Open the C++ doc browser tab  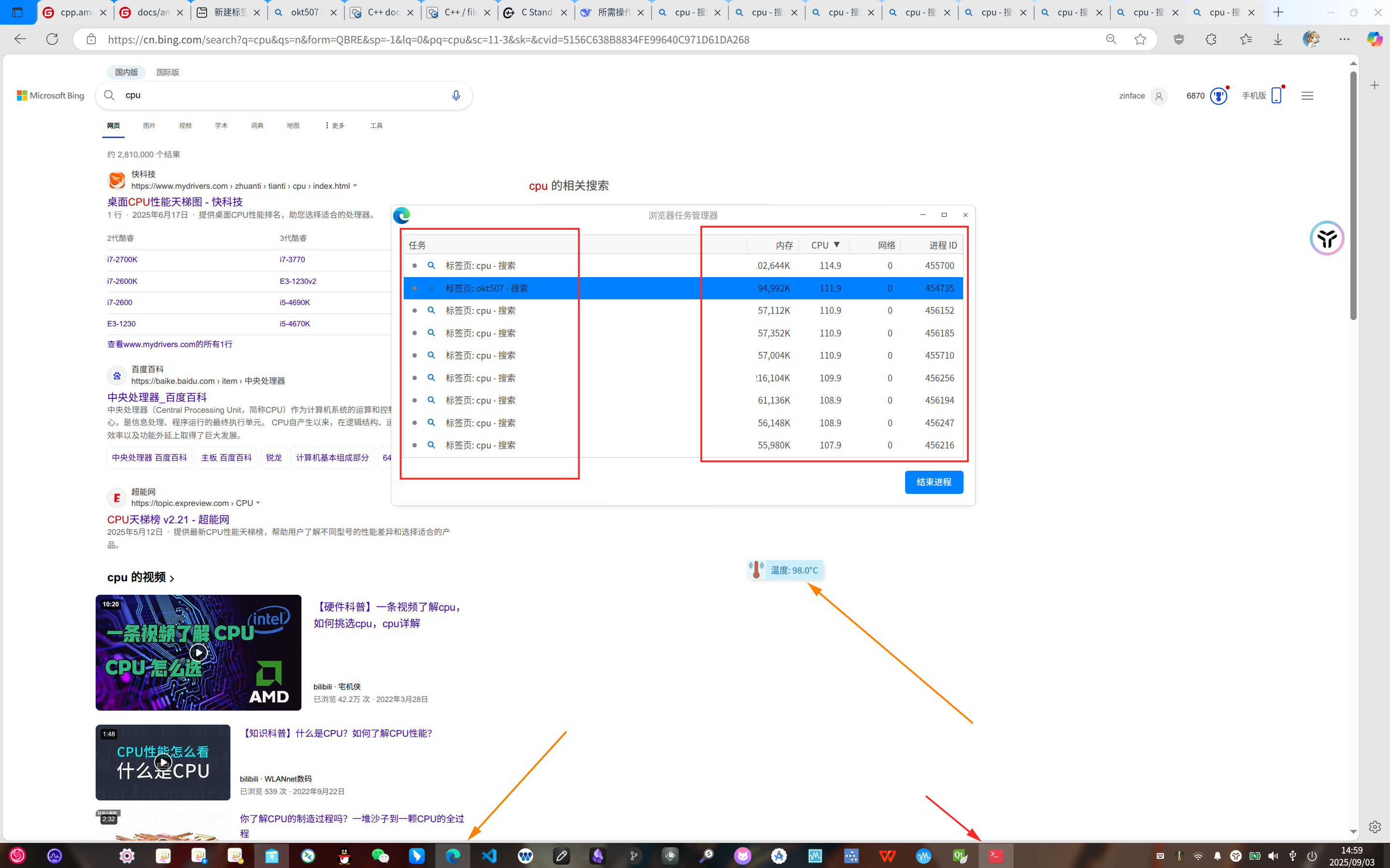click(383, 12)
